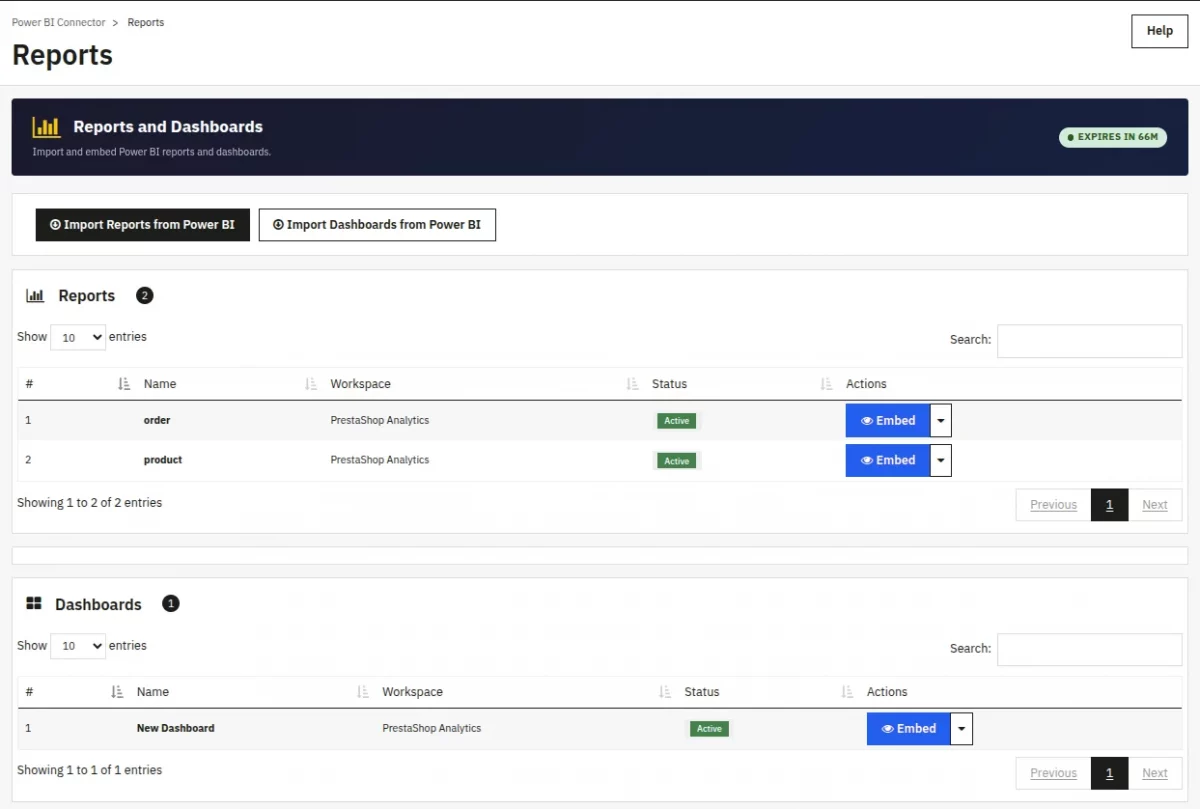
Task: Embed the order report
Action: [888, 421]
